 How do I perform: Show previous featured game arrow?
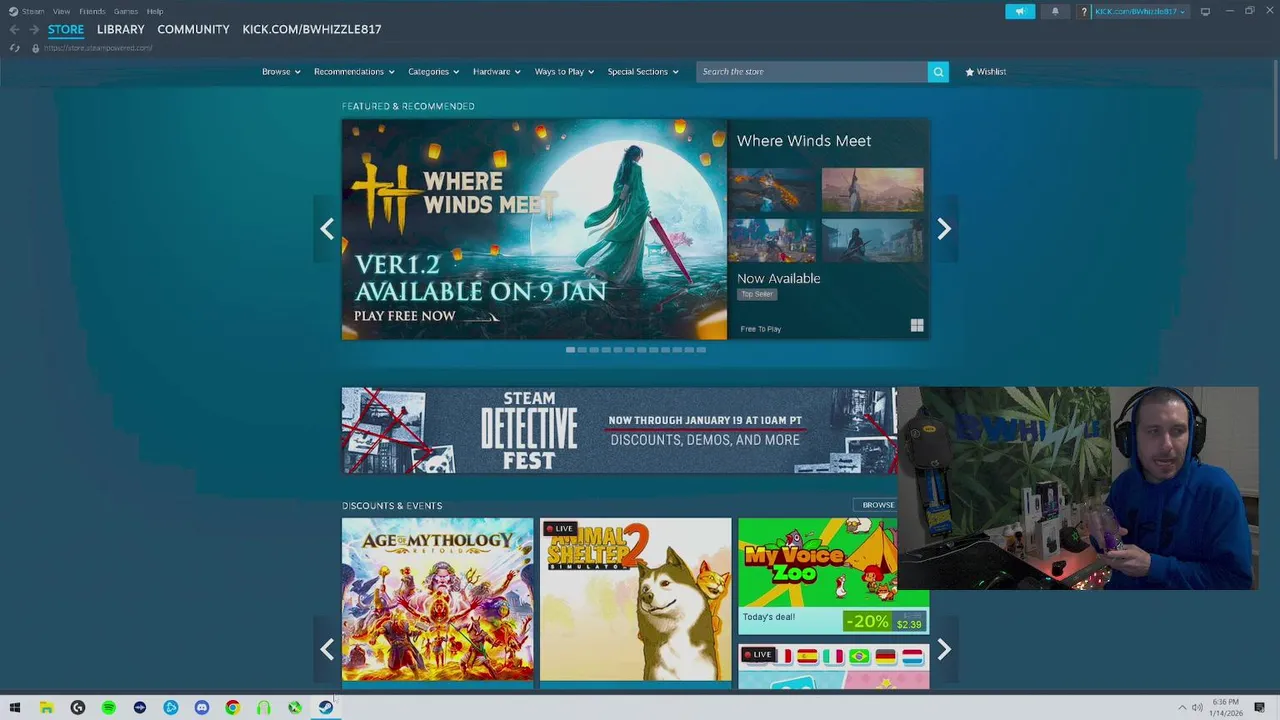(x=327, y=229)
